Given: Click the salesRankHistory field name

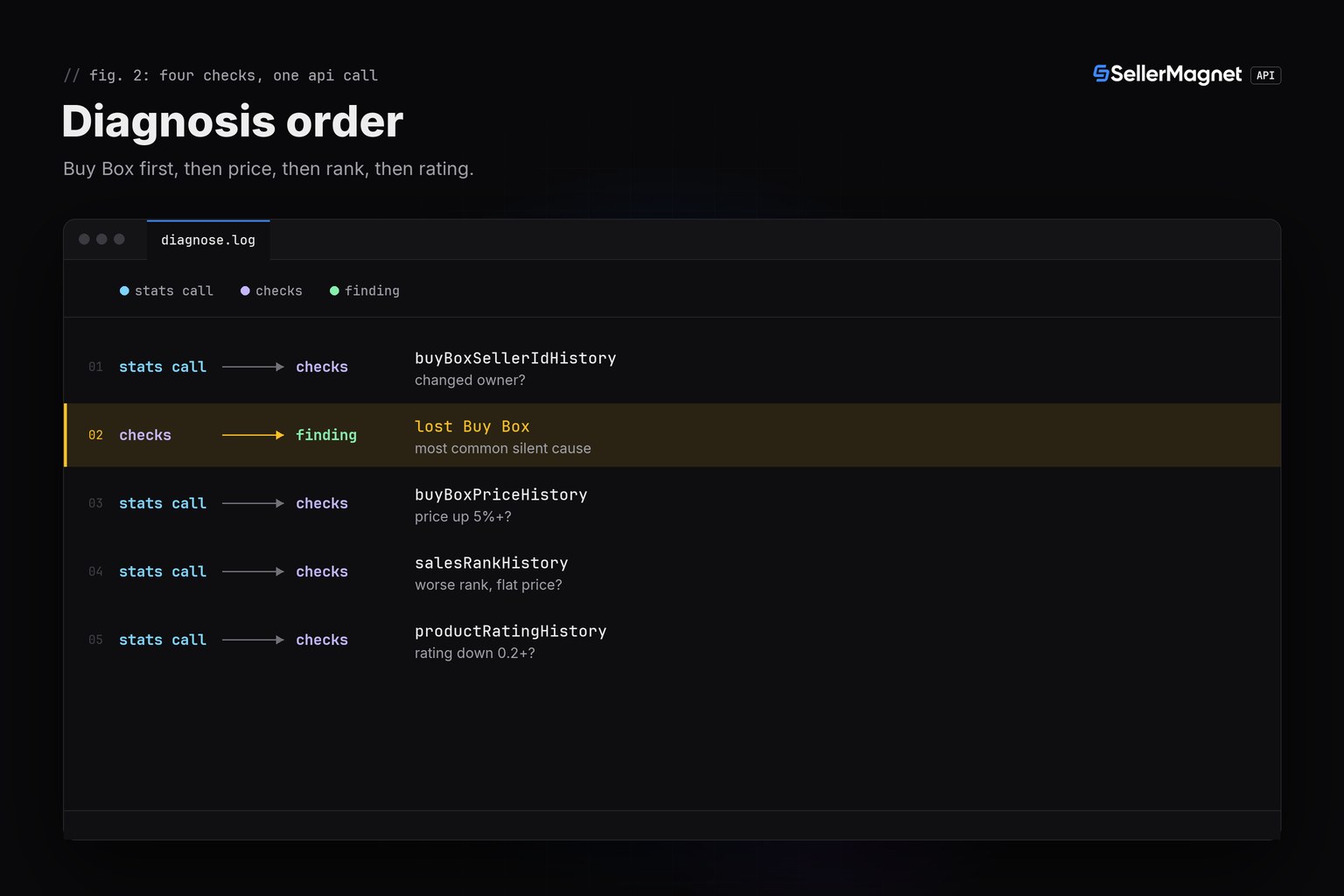Looking at the screenshot, I should point(492,563).
